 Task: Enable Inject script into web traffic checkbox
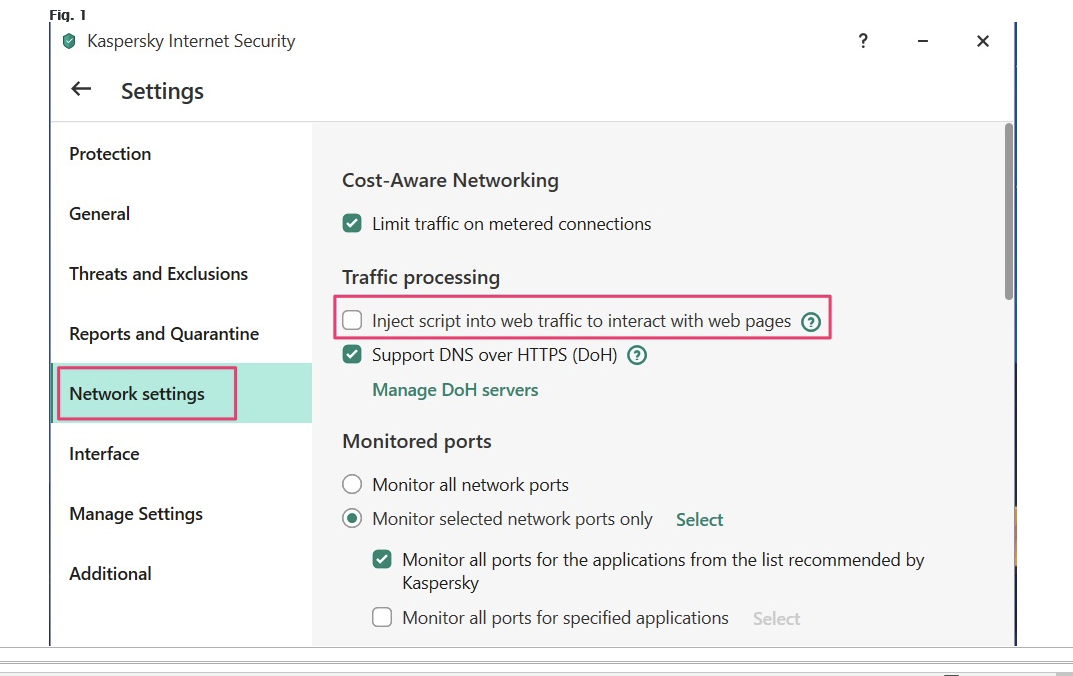point(352,321)
